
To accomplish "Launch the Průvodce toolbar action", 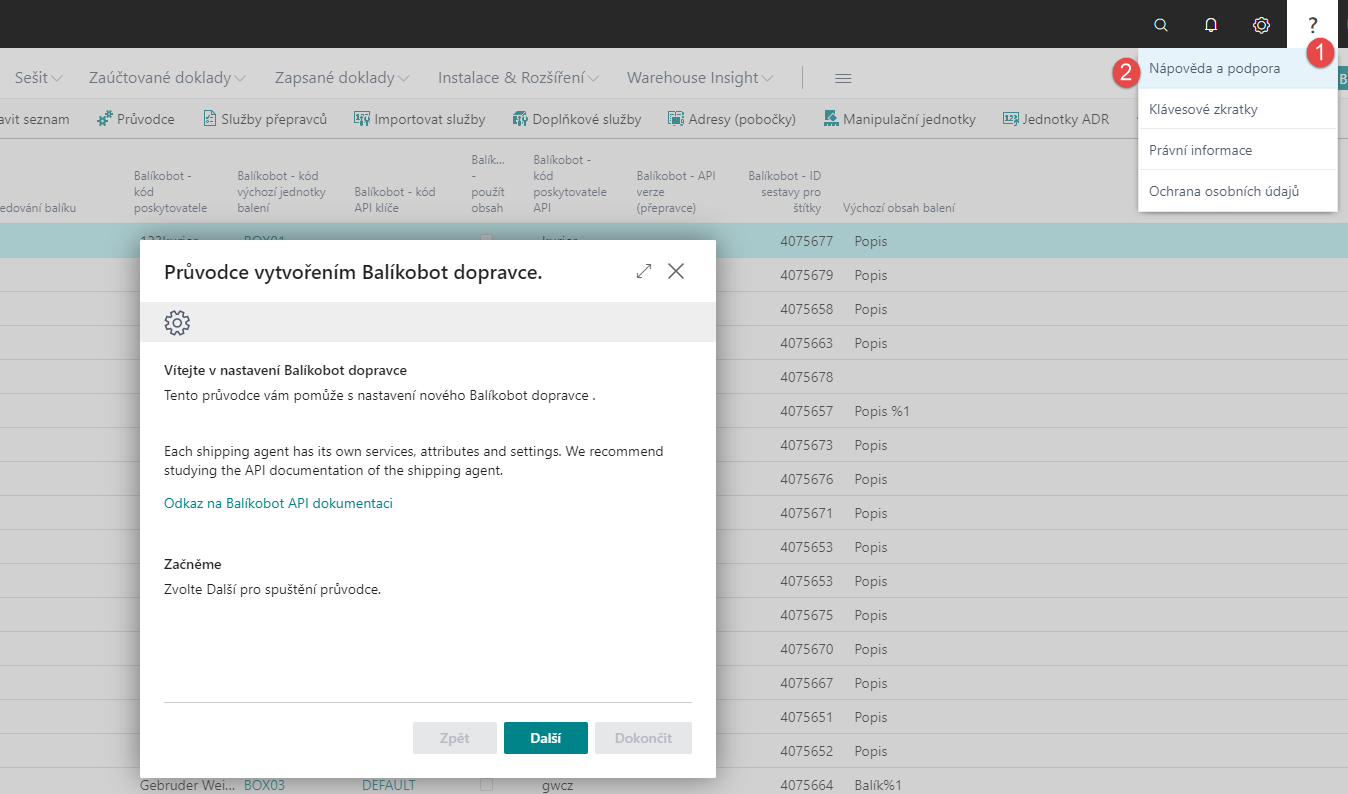I will [136, 119].
